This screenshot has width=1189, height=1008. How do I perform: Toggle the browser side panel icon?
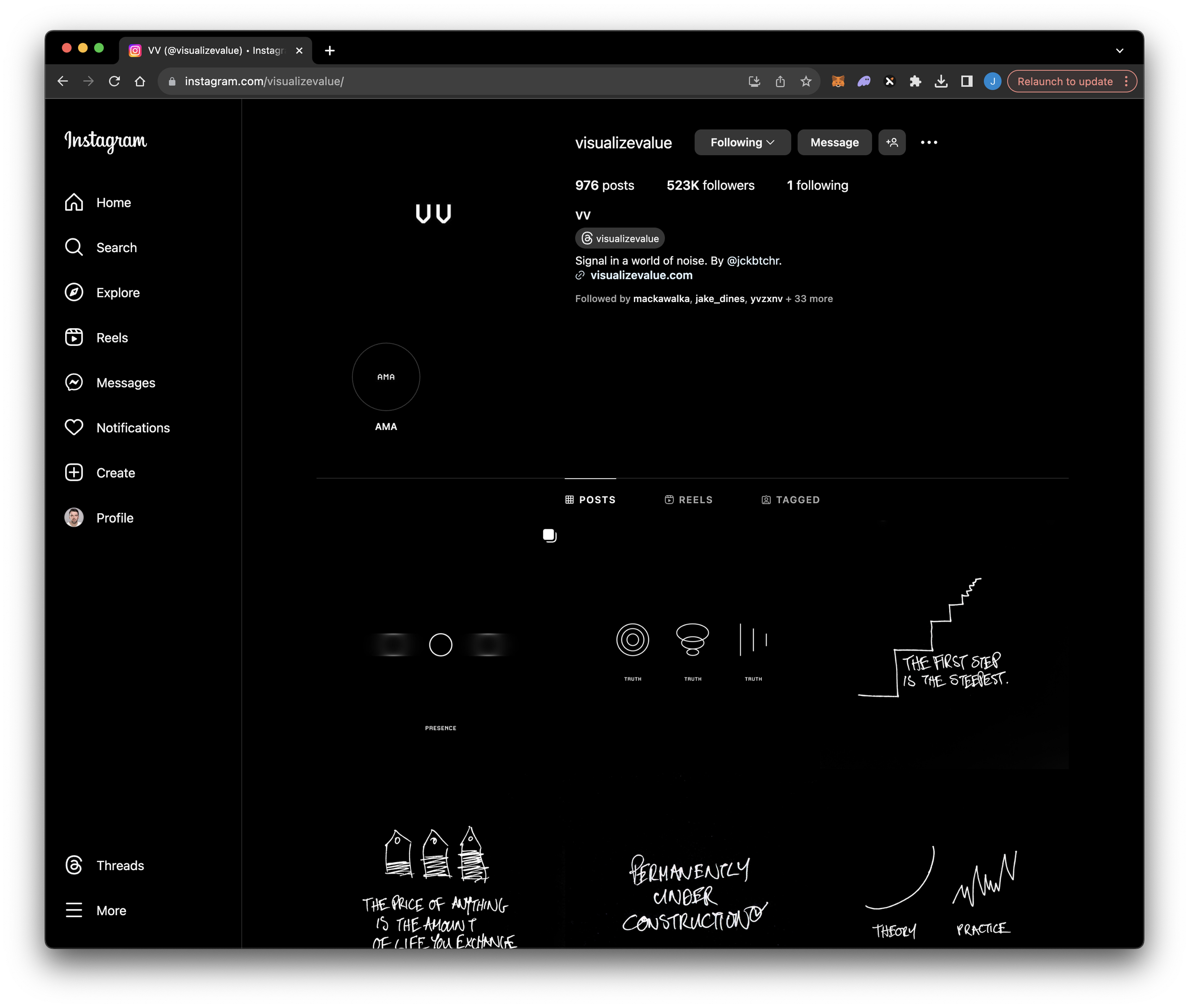(x=967, y=81)
